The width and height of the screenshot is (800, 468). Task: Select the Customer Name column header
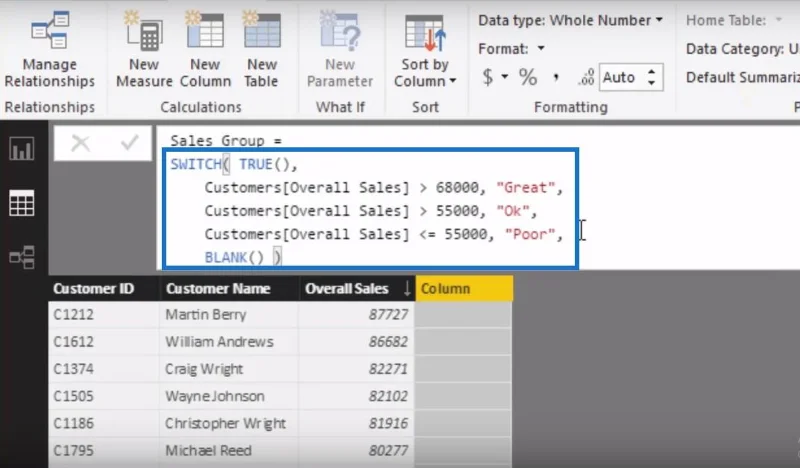(229, 288)
